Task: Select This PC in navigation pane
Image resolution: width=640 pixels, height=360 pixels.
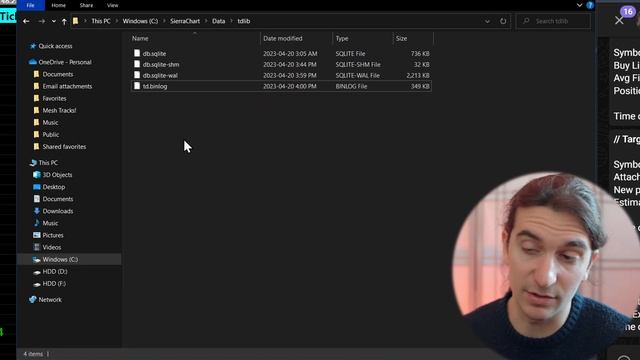Action: coord(48,162)
